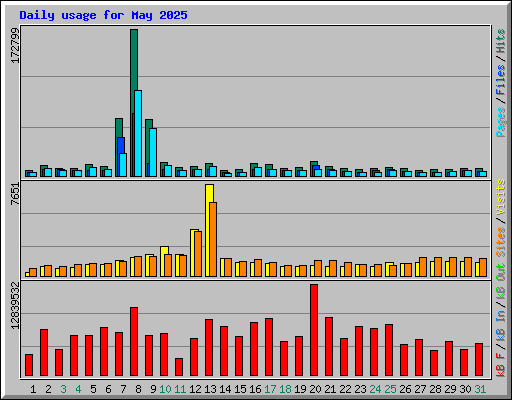Screen dimensions: 512x400
Task: Click the green day 25 axis label
Action: (390, 389)
